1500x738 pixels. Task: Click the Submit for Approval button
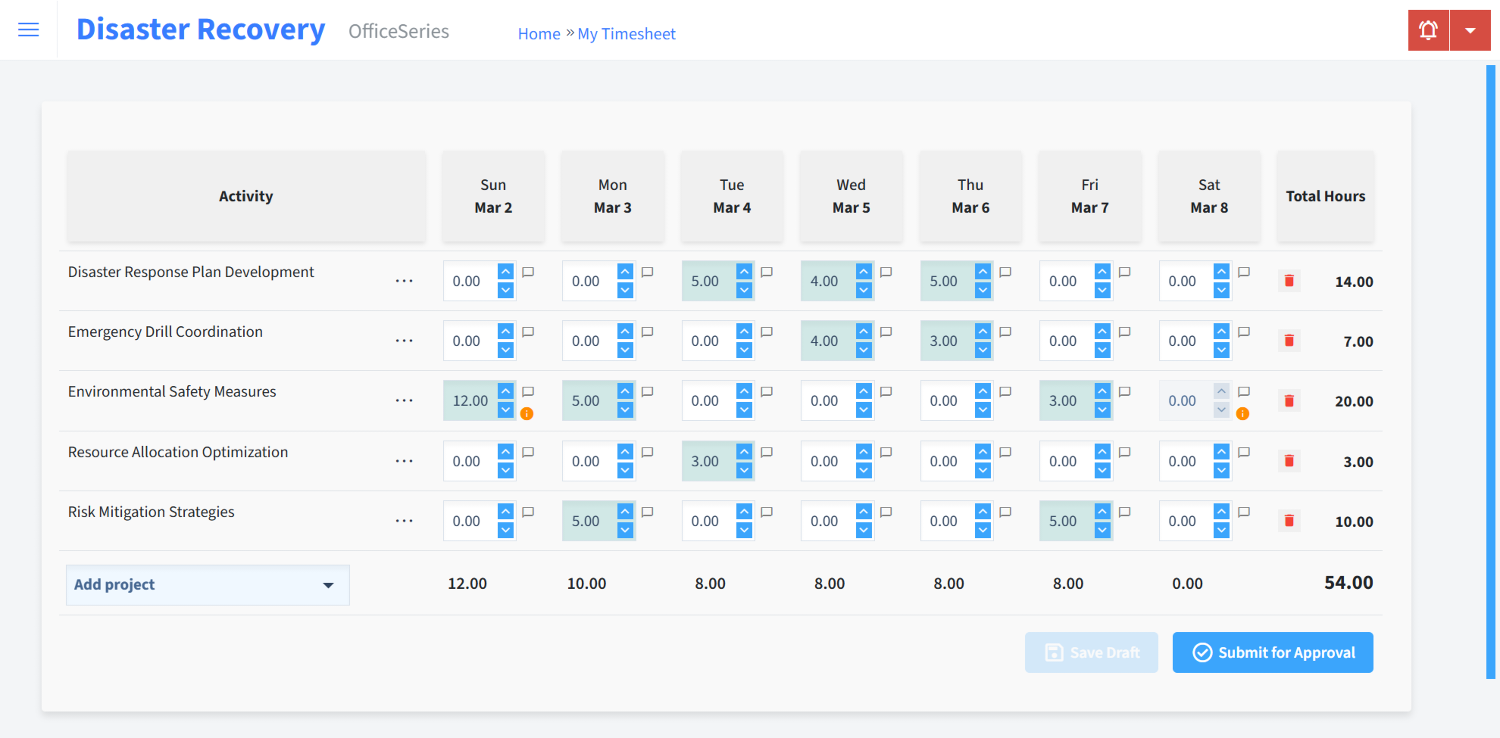pyautogui.click(x=1272, y=652)
